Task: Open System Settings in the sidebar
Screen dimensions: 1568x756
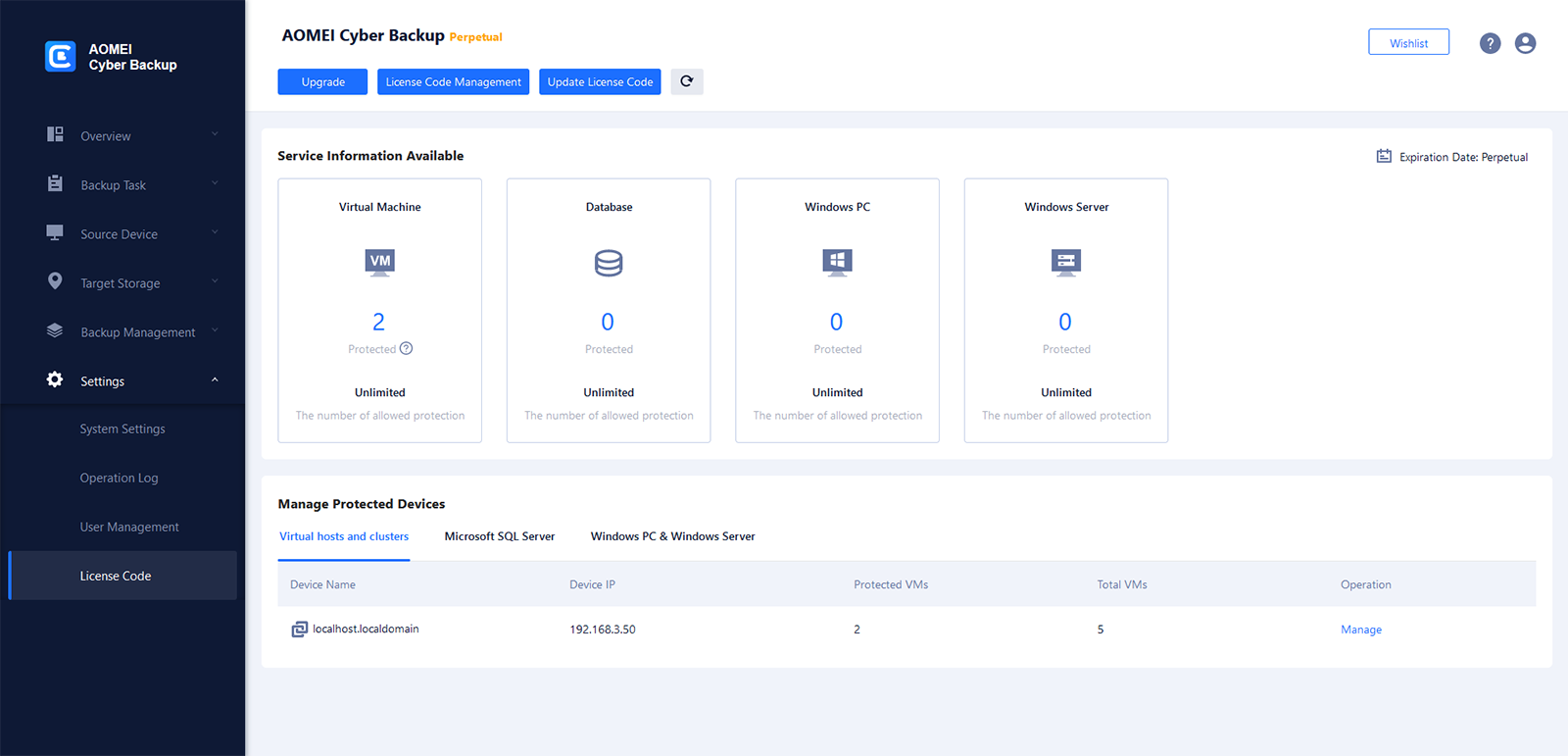Action: point(122,428)
